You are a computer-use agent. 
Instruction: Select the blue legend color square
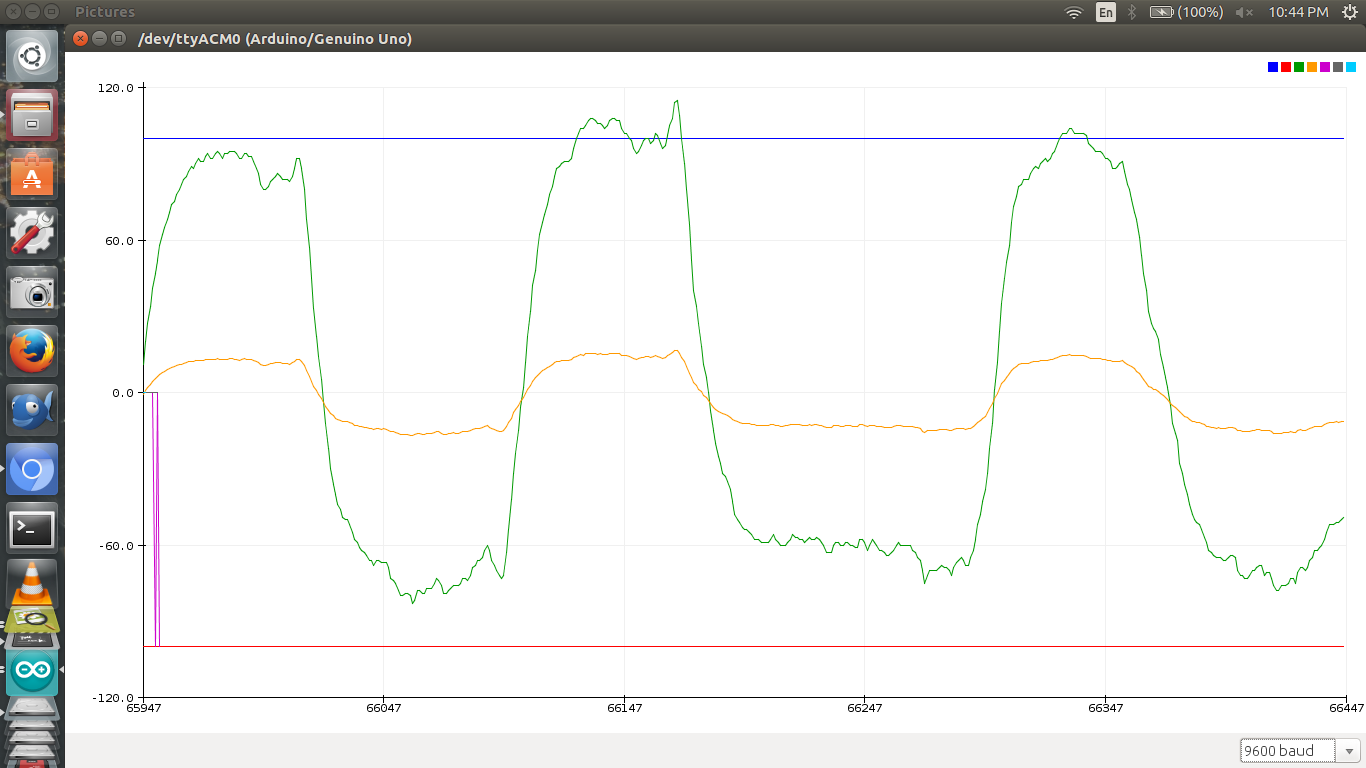(x=1273, y=67)
